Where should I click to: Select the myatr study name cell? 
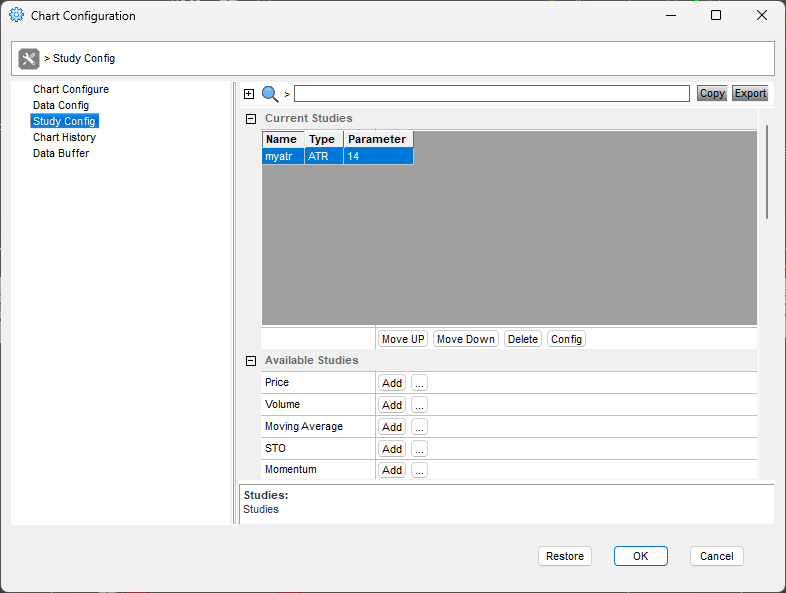pos(283,156)
